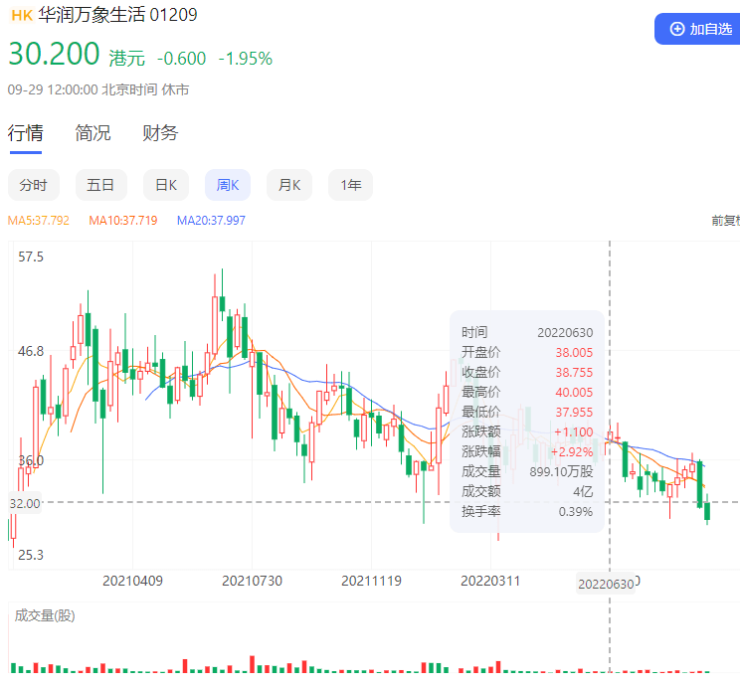Select the 月K chart period
The width and height of the screenshot is (740, 688).
289,185
